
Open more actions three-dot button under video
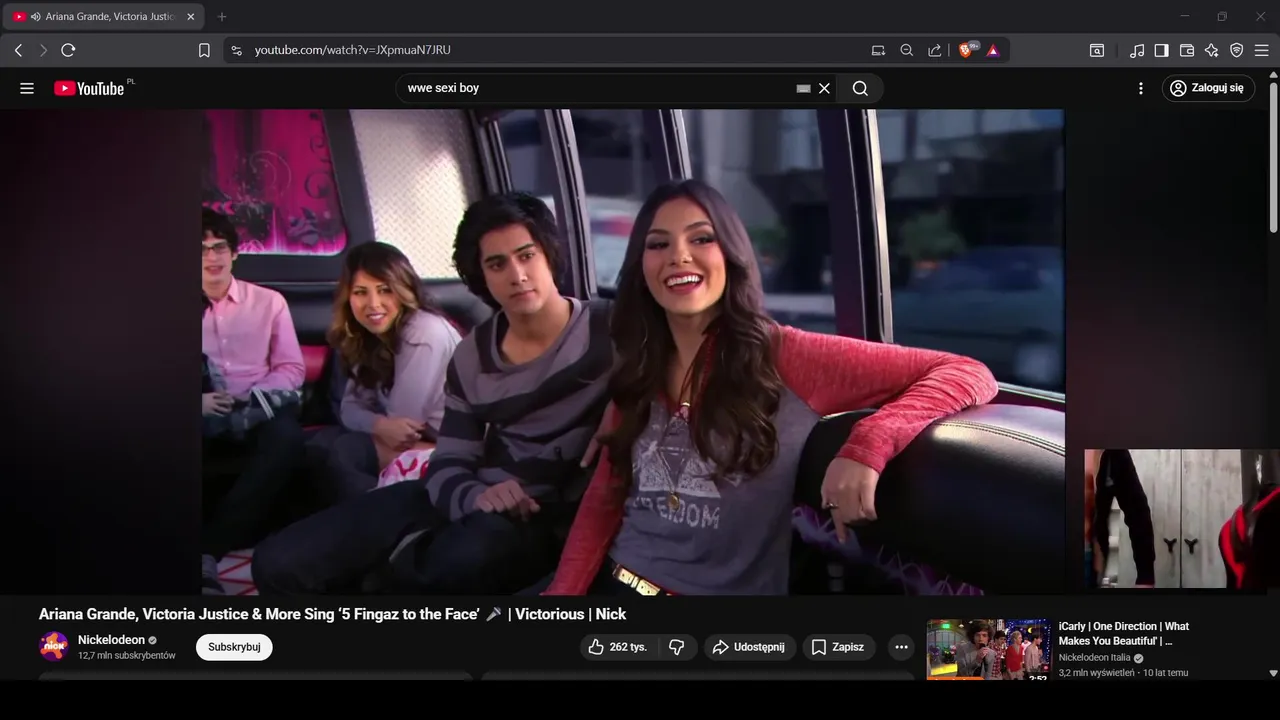(901, 647)
